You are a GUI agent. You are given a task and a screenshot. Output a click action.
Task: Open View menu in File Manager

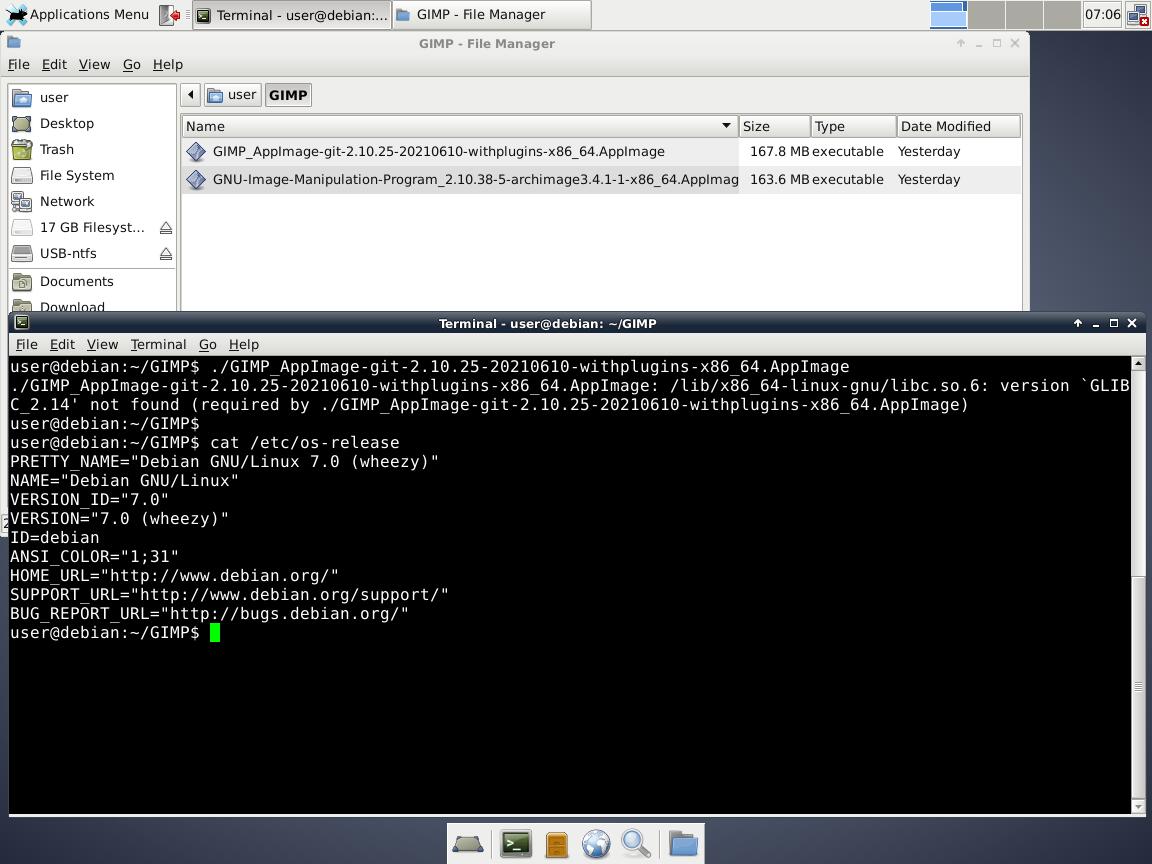[94, 65]
